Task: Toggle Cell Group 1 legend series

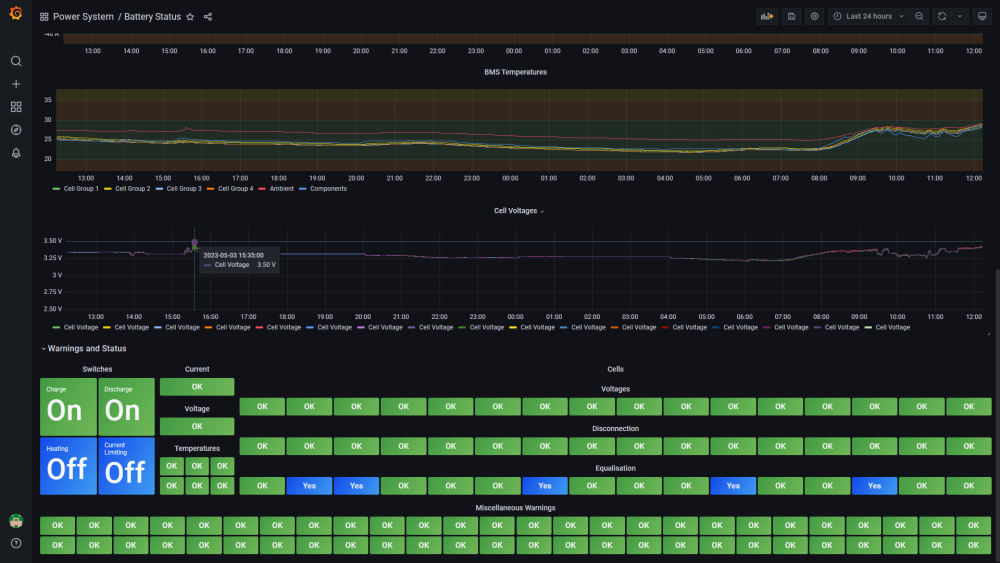Action: 76,189
